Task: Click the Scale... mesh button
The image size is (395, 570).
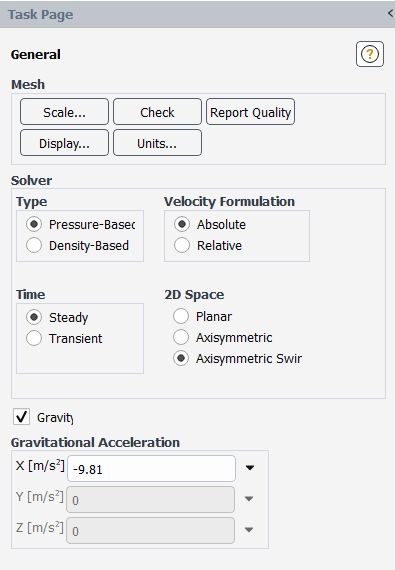Action: (x=64, y=112)
